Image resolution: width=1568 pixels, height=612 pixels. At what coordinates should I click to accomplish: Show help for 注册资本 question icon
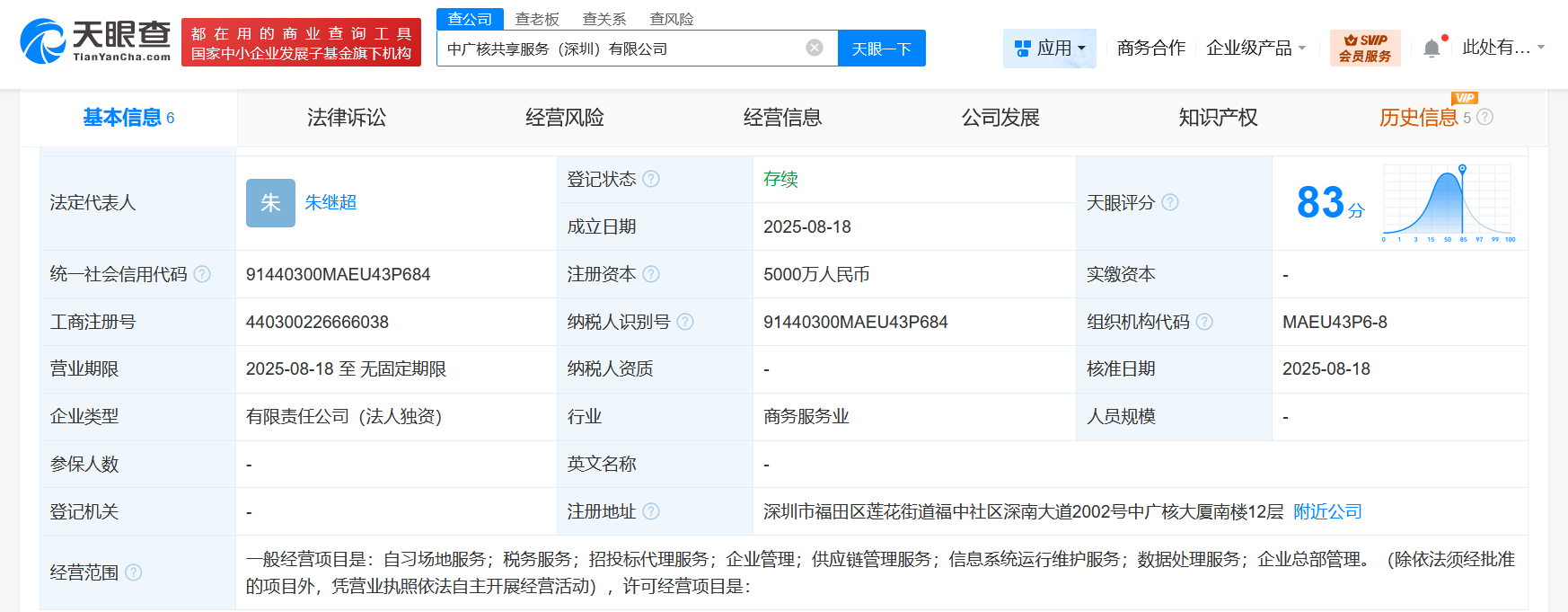(651, 274)
